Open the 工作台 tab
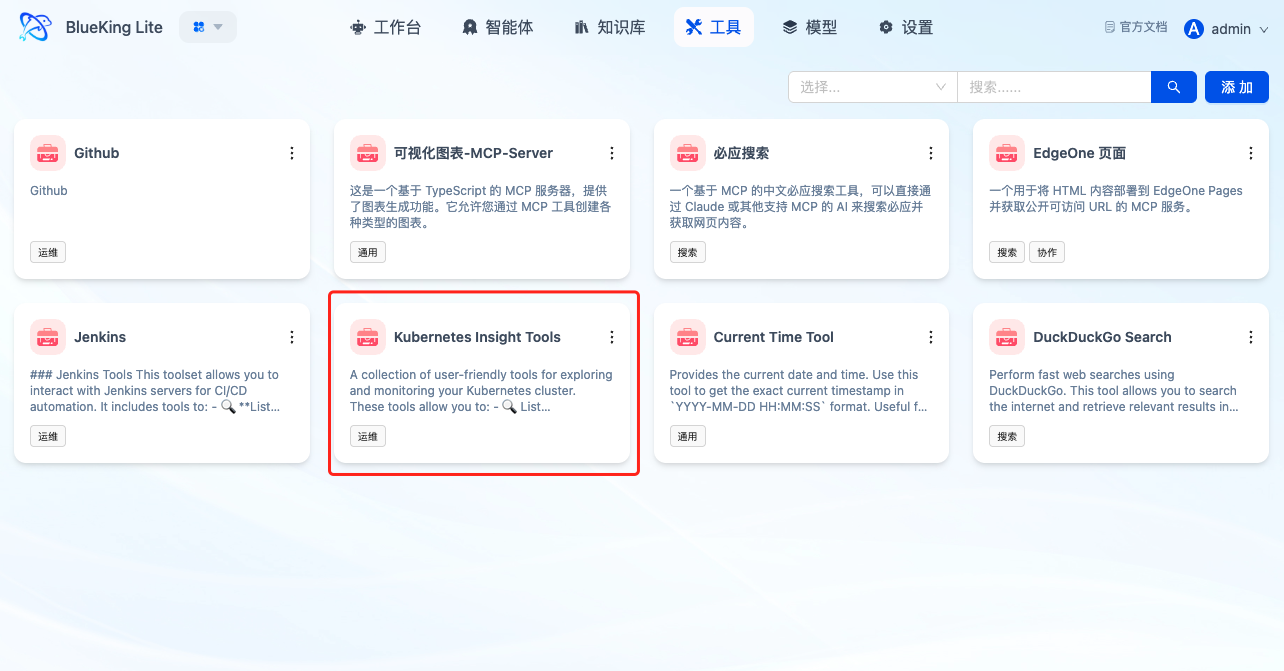 point(386,28)
